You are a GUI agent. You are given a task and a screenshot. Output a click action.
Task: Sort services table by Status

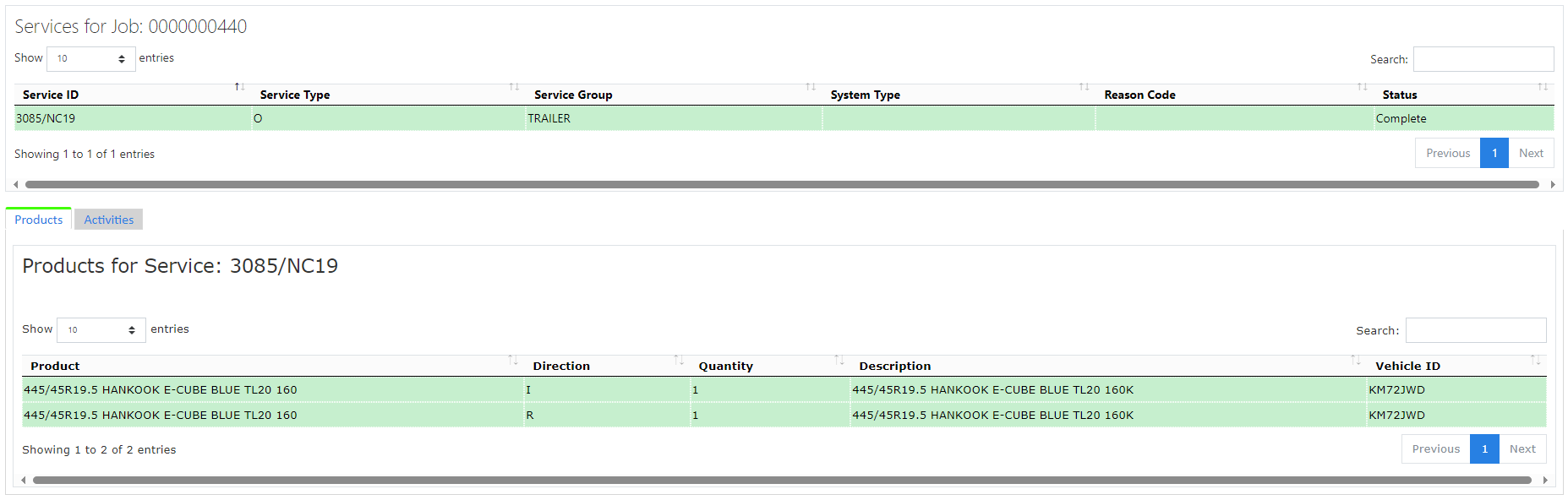click(1464, 95)
